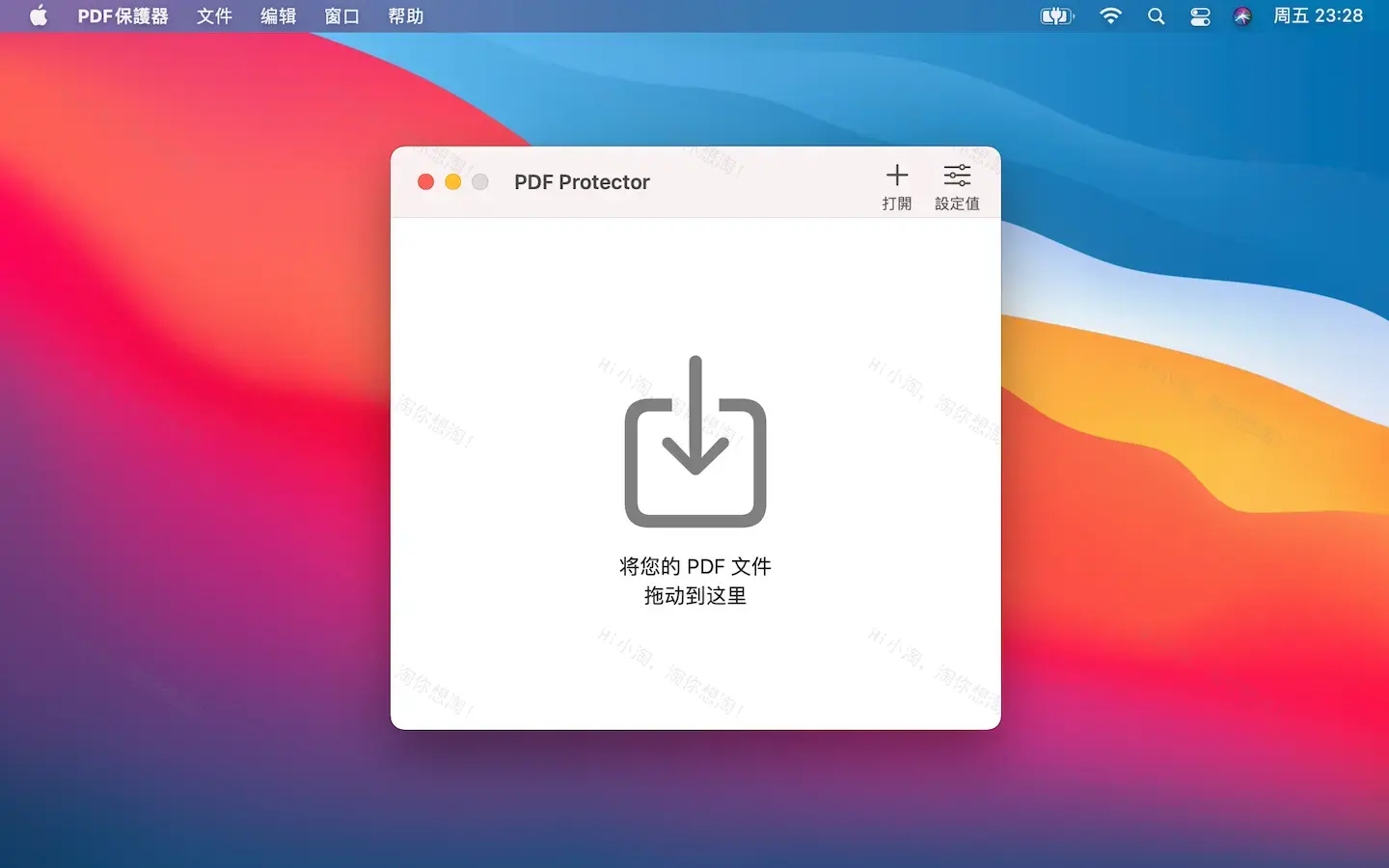Click the PDF drag-and-drop area text
The width and height of the screenshot is (1389, 868).
(694, 581)
